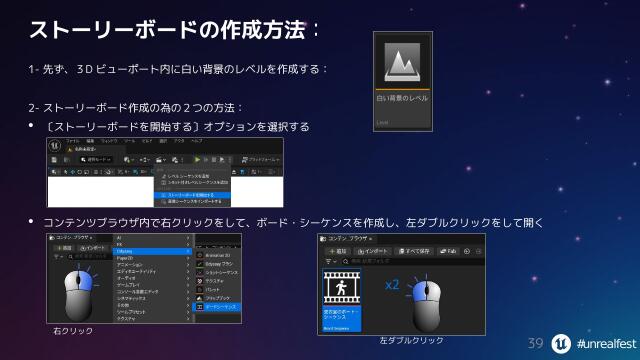640x360 pixels.
Task: Click the ショットシーケンス submenu icon
Action: coord(200,273)
